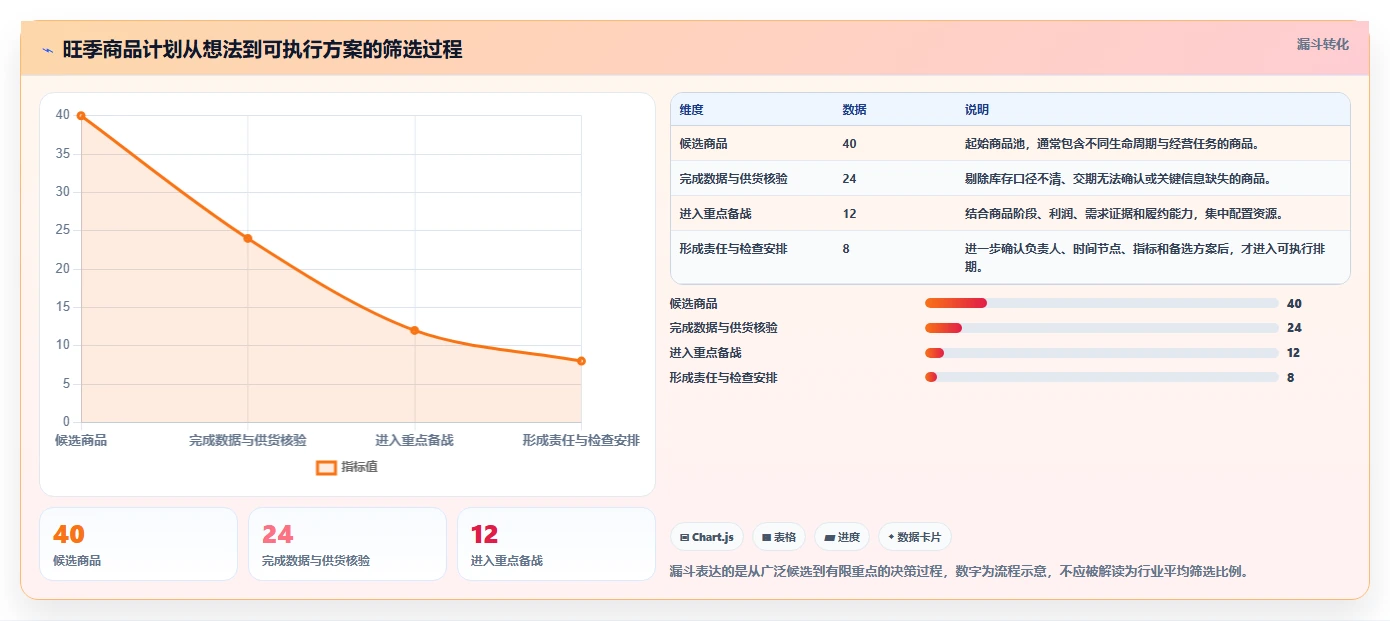The height and width of the screenshot is (621, 1390).
Task: Click the chart data point for 进入重点备战 at 12
Action: pyautogui.click(x=414, y=330)
